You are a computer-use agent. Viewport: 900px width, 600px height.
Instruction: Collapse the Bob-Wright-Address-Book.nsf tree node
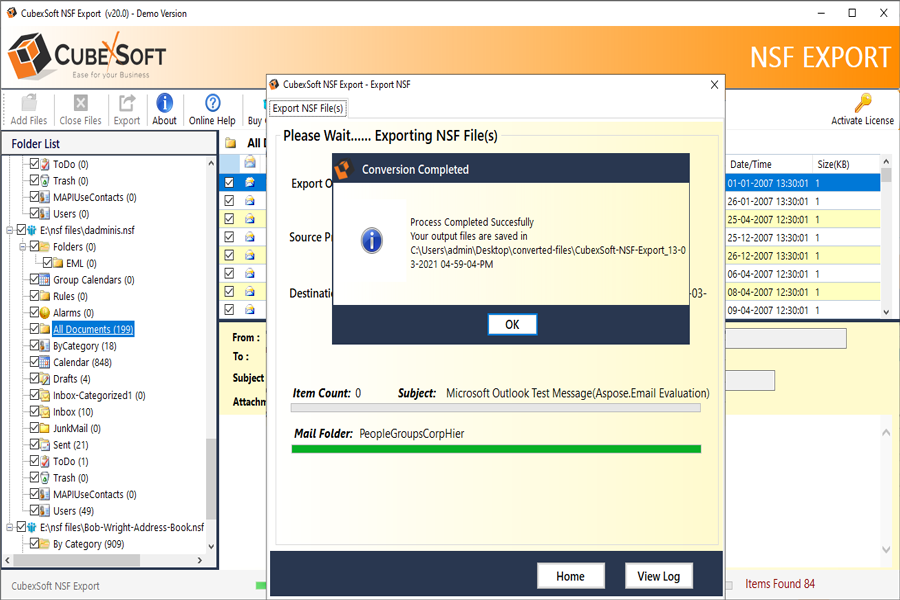coord(9,527)
